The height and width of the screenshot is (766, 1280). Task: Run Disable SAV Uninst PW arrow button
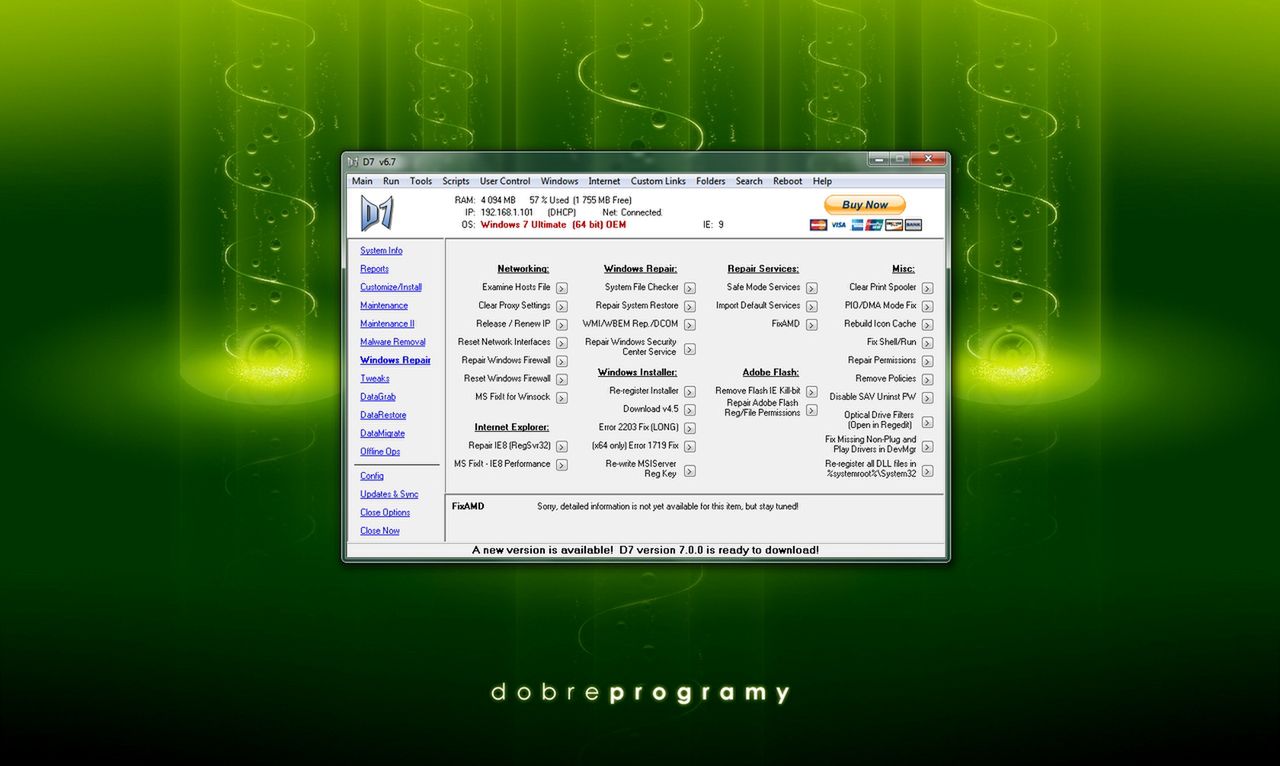point(927,397)
